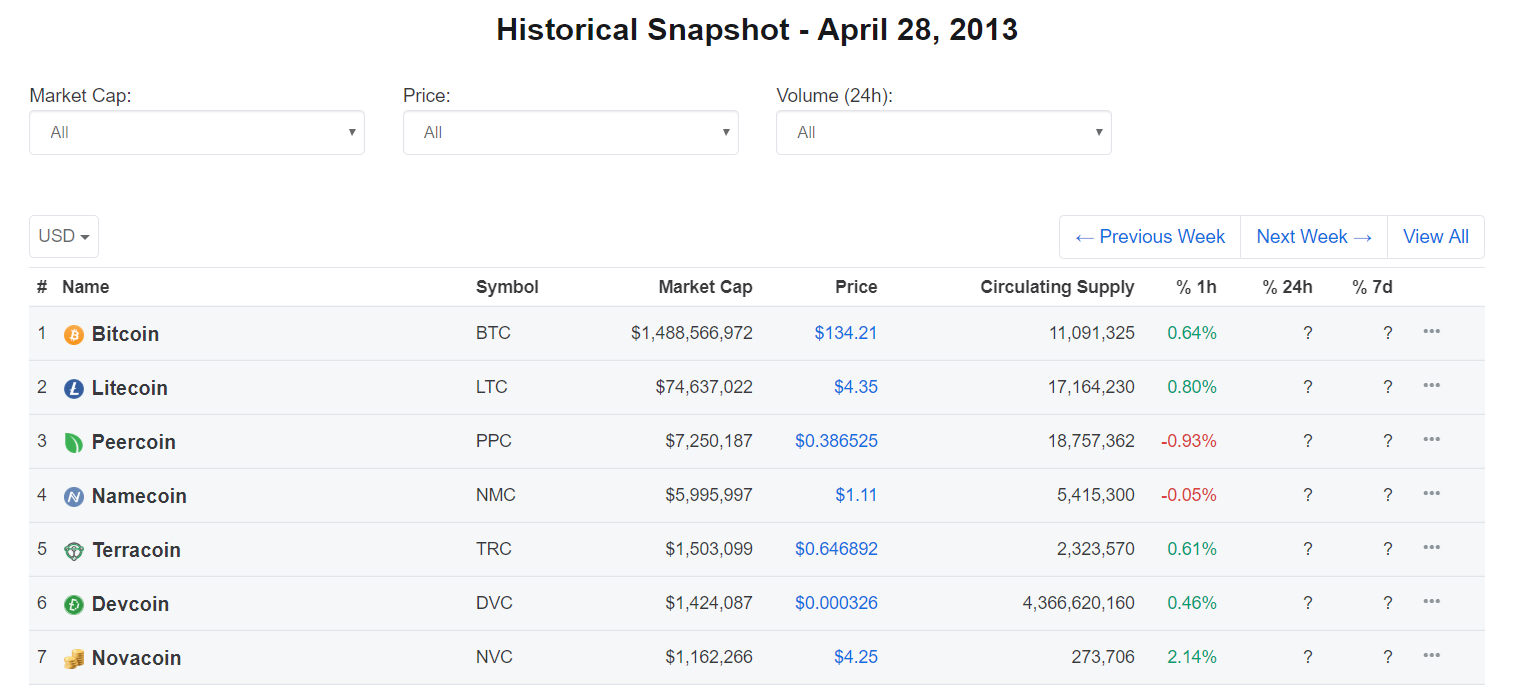1521x699 pixels.
Task: Click Peercoin's price $0.386525
Action: pos(836,441)
